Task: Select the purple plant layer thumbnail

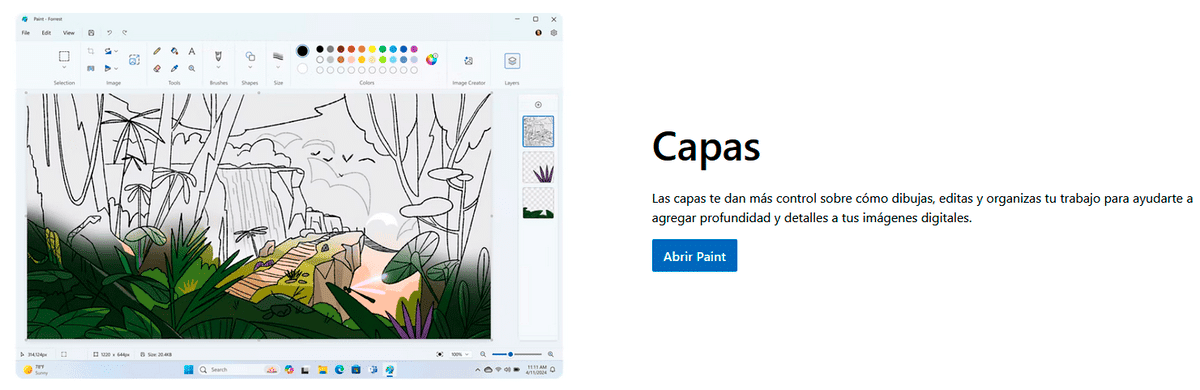Action: pyautogui.click(x=538, y=167)
